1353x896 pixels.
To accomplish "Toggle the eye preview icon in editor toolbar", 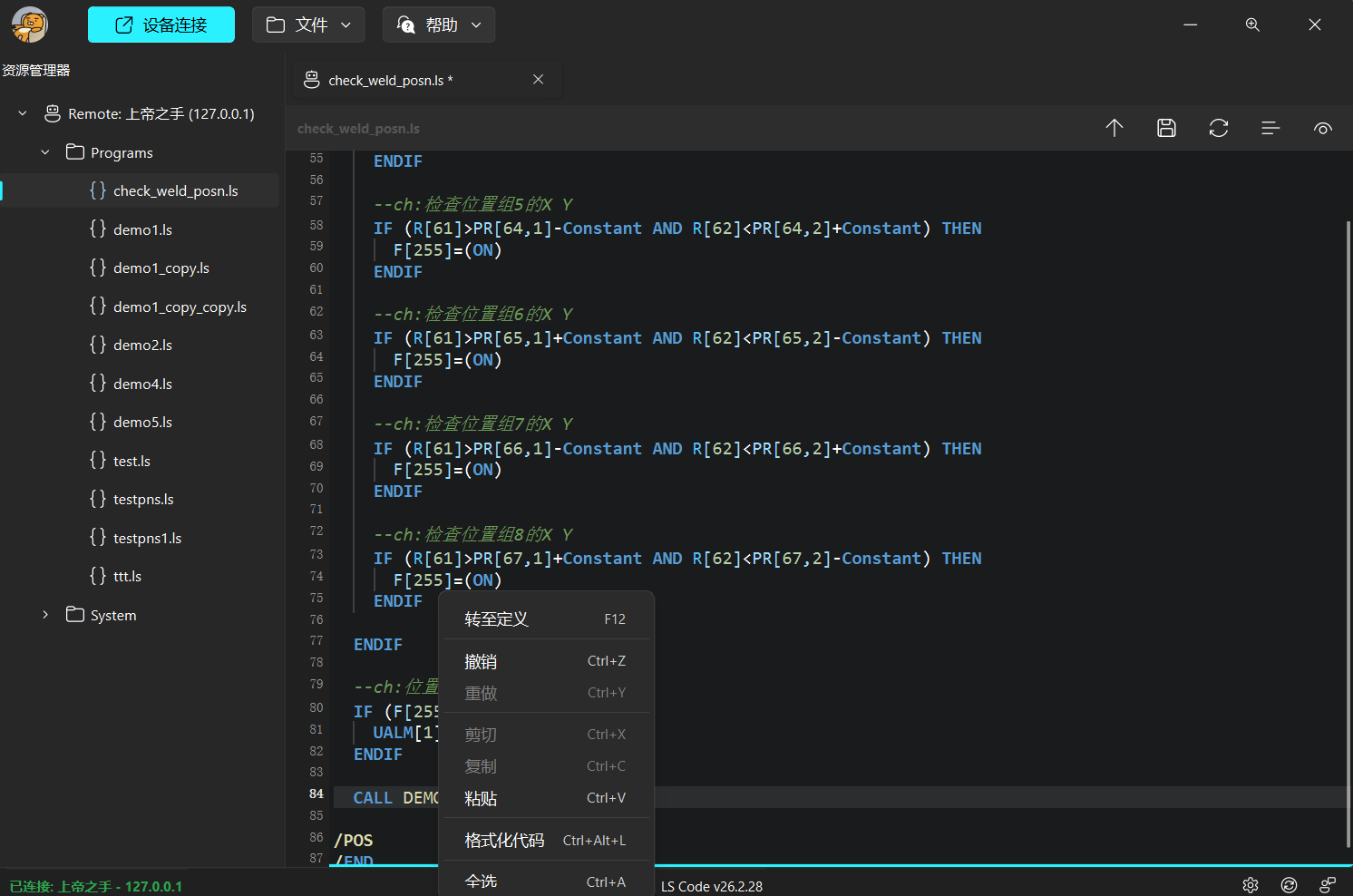I will (1322, 128).
